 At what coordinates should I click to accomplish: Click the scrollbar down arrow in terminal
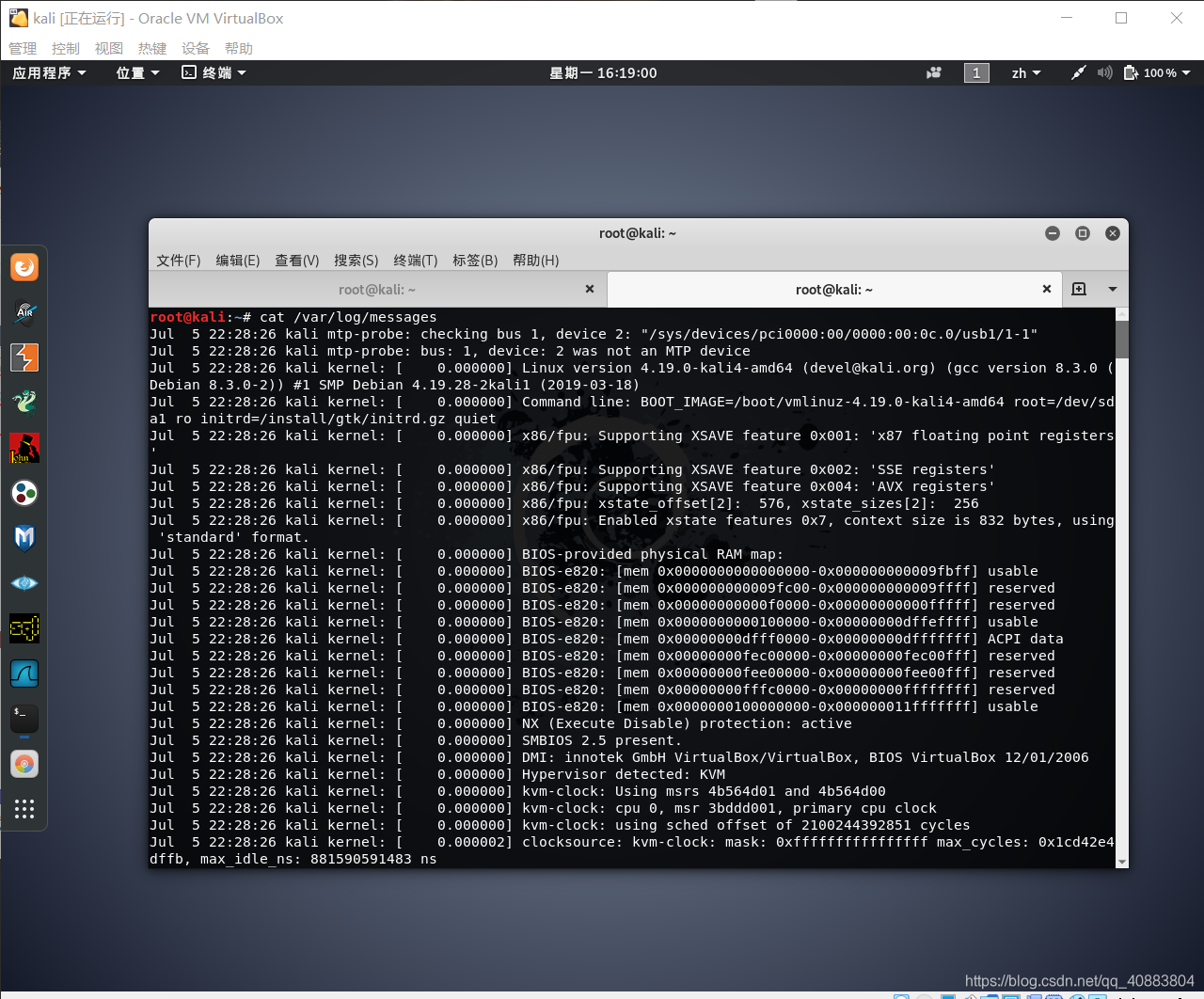[1121, 862]
